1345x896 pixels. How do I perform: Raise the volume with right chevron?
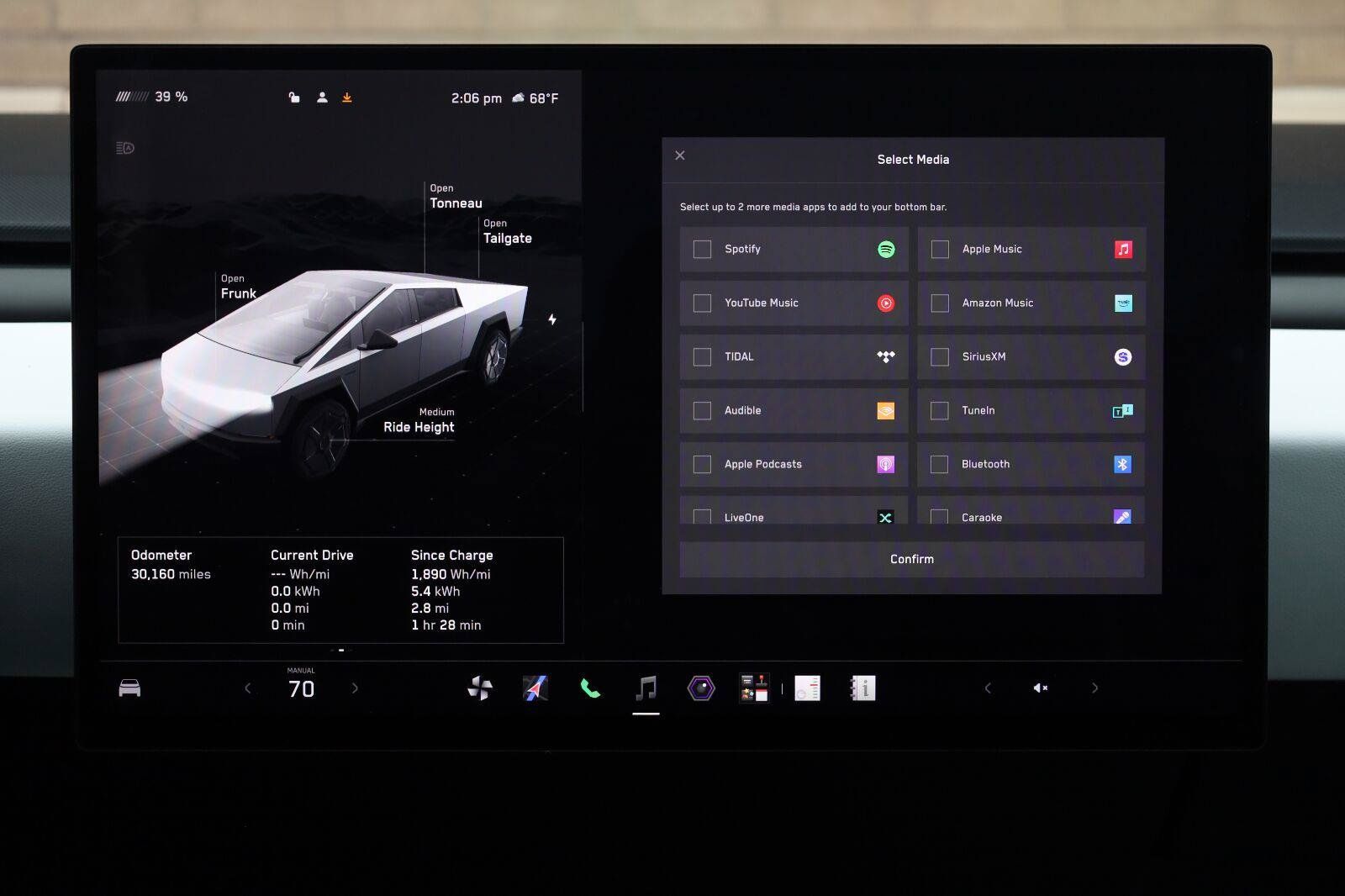tap(1094, 688)
